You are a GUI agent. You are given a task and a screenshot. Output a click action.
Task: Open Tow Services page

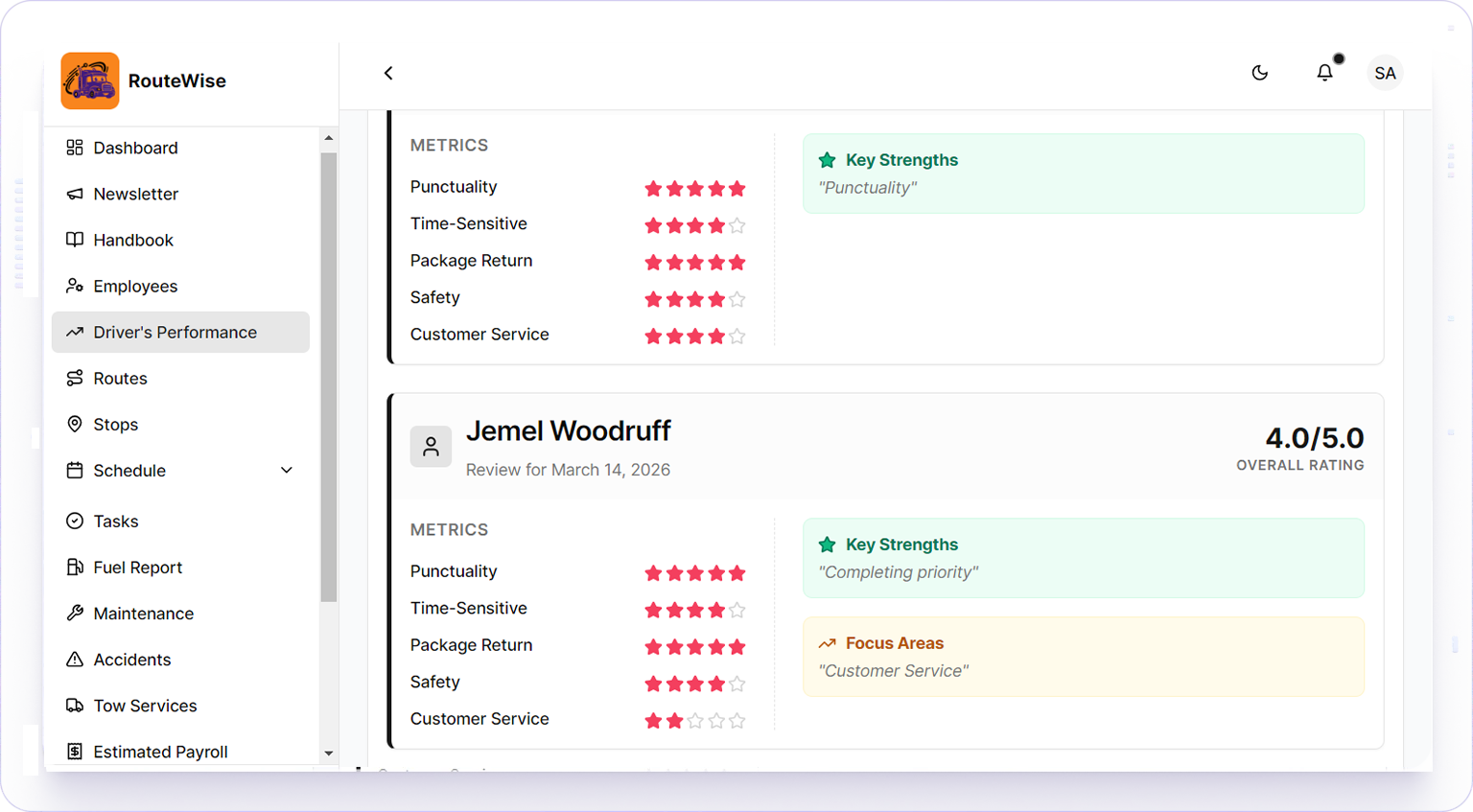(145, 706)
